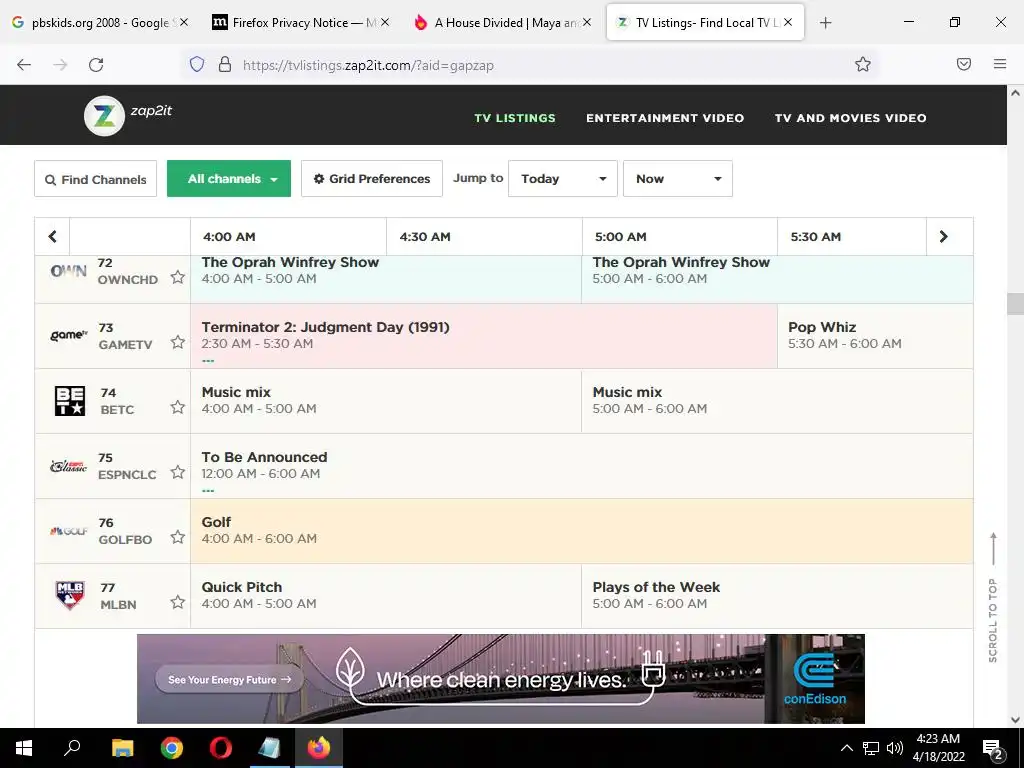Screen dimensions: 1024x768
Task: Show earlier times with left grid arrow
Action: 52,236
